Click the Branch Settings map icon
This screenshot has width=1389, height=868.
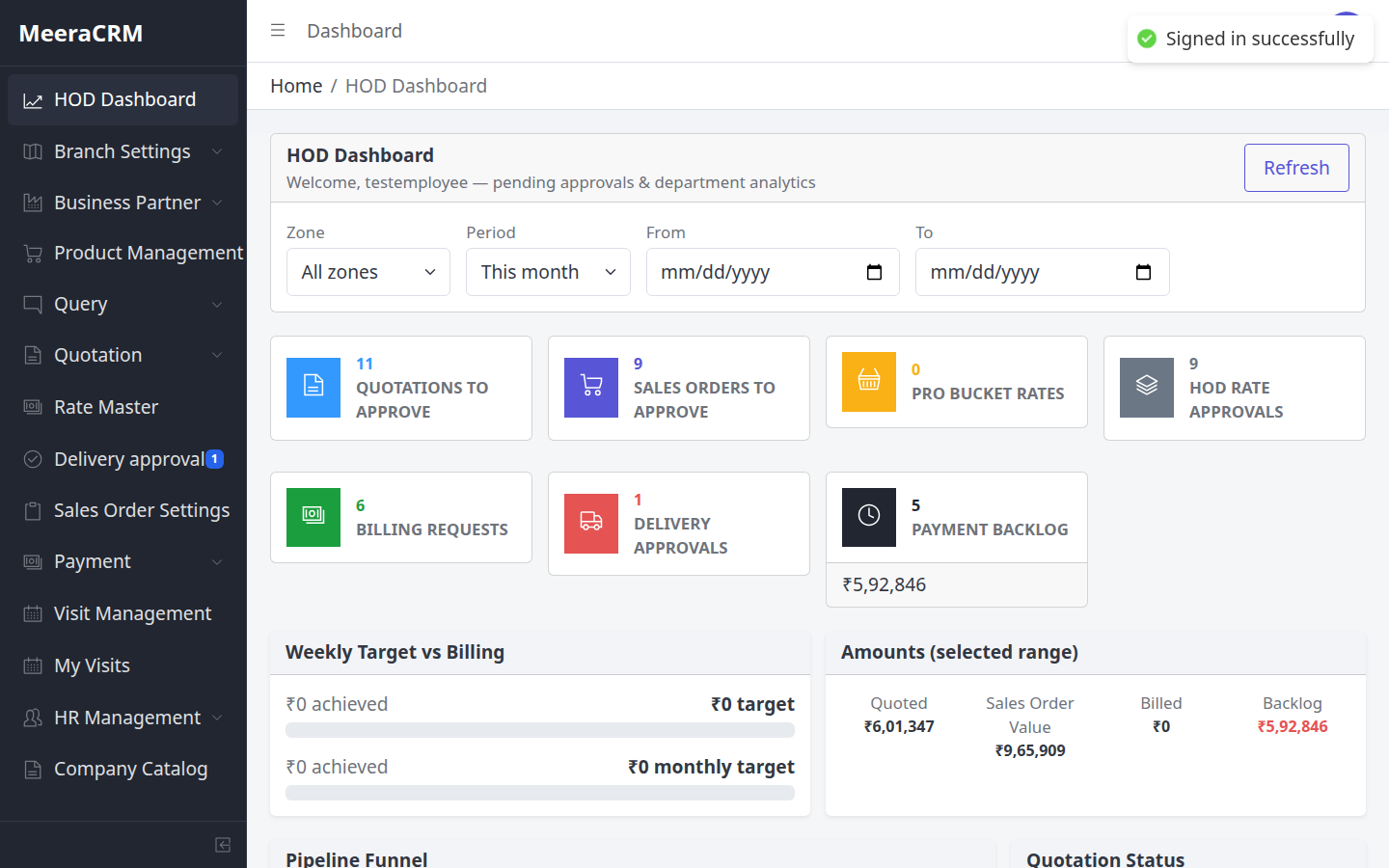(33, 151)
